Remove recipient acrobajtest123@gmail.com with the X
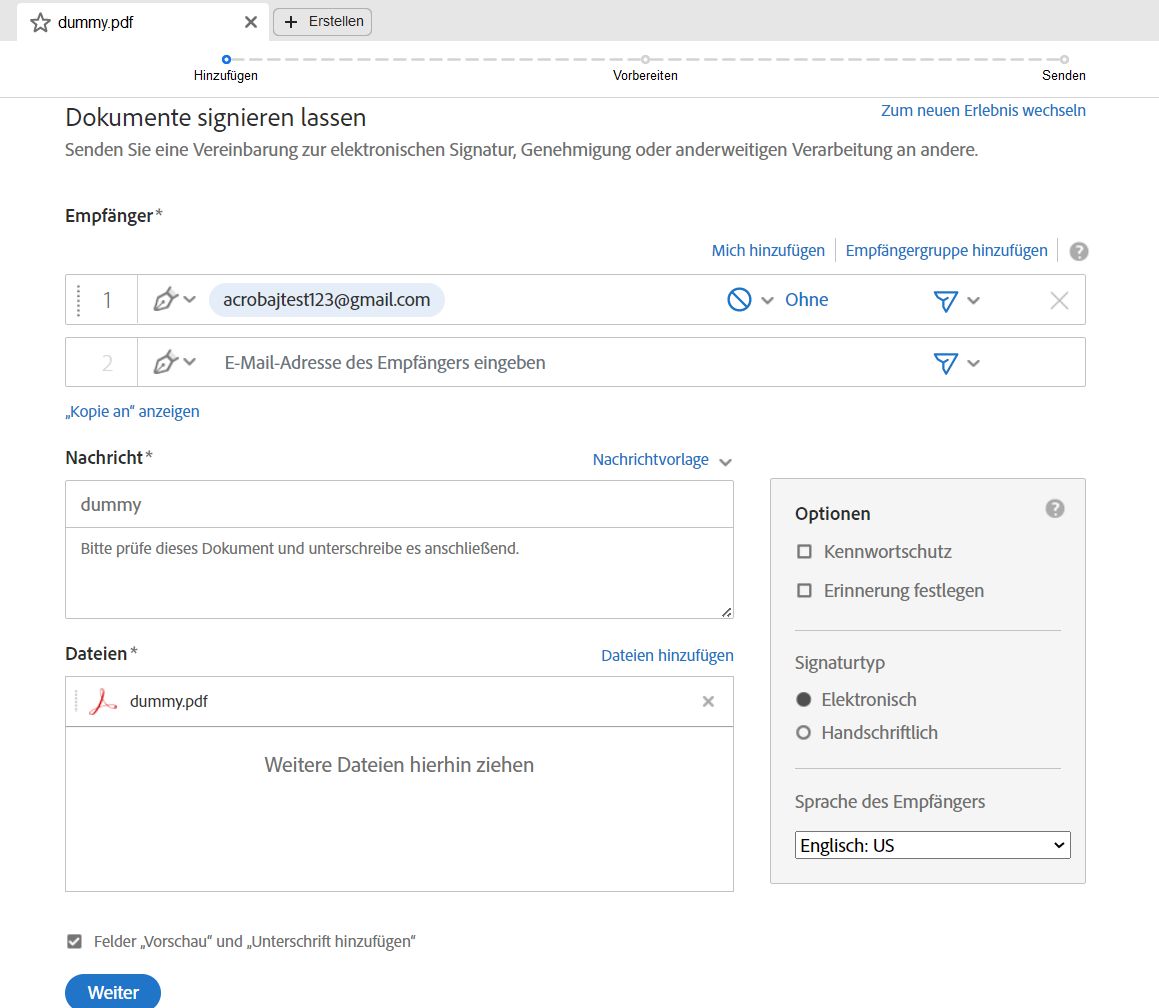The image size is (1159, 1008). (x=1058, y=299)
